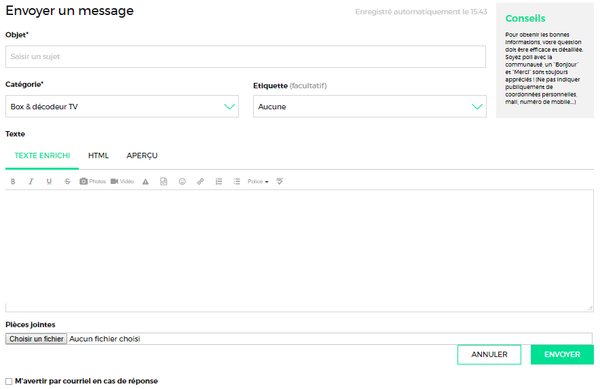Click the ANNULER button

(x=489, y=355)
